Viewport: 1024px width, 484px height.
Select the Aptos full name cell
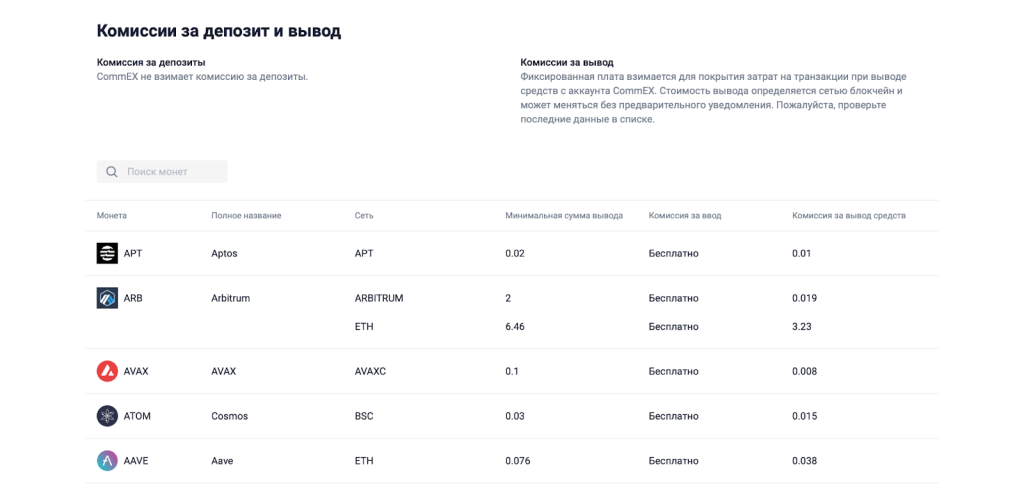pyautogui.click(x=224, y=254)
